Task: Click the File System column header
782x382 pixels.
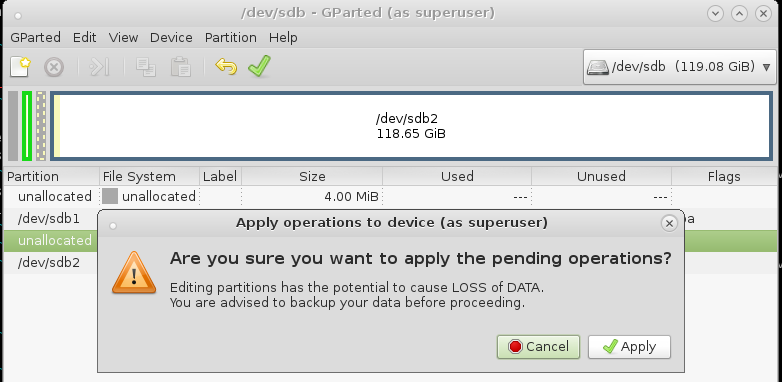Action: click(149, 177)
